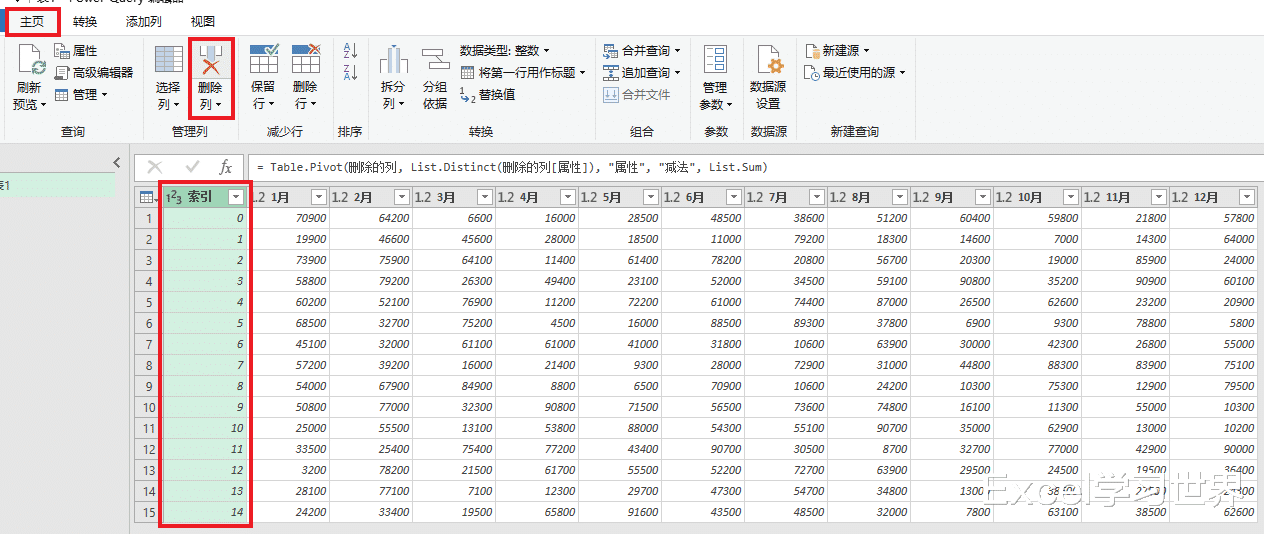1264x534 pixels.
Task: Click the 合并文件 button
Action: tap(636, 94)
